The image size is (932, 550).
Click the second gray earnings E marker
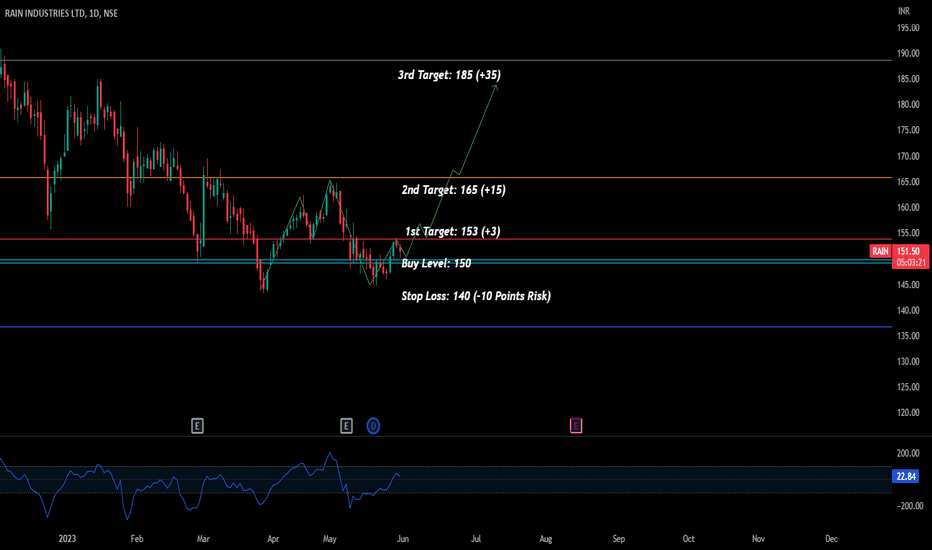347,426
